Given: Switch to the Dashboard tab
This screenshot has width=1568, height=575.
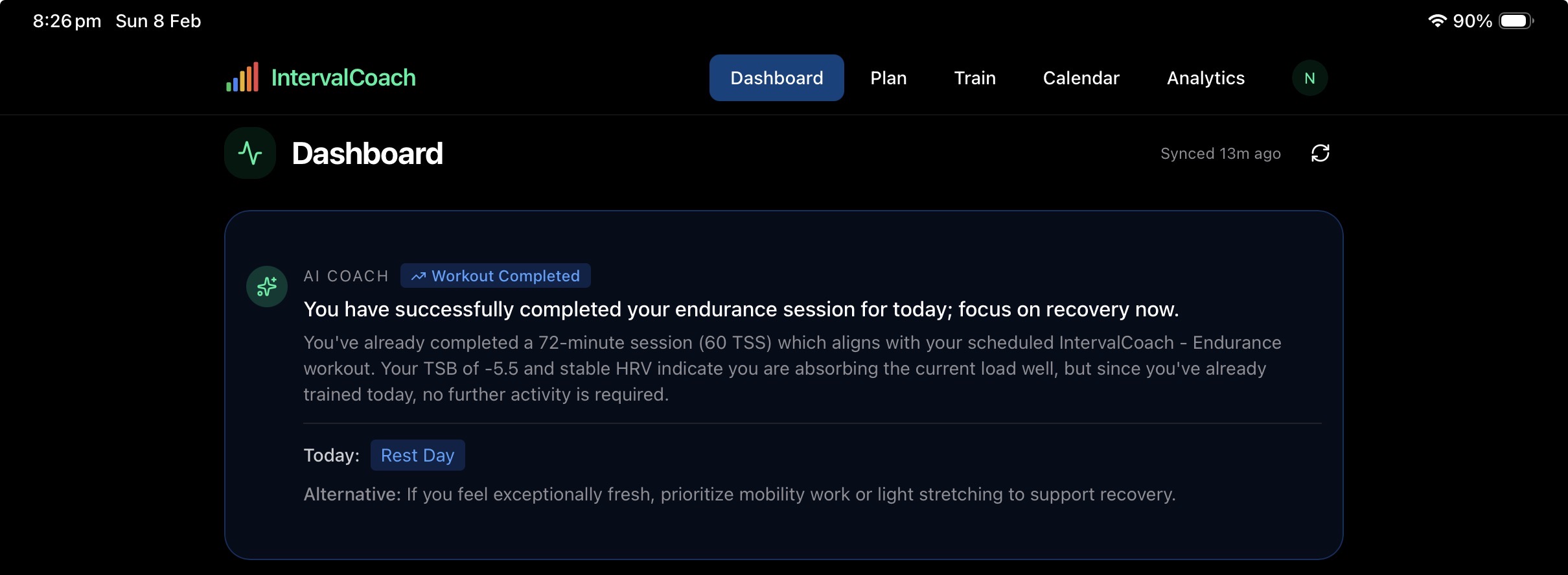Looking at the screenshot, I should pyautogui.click(x=776, y=78).
